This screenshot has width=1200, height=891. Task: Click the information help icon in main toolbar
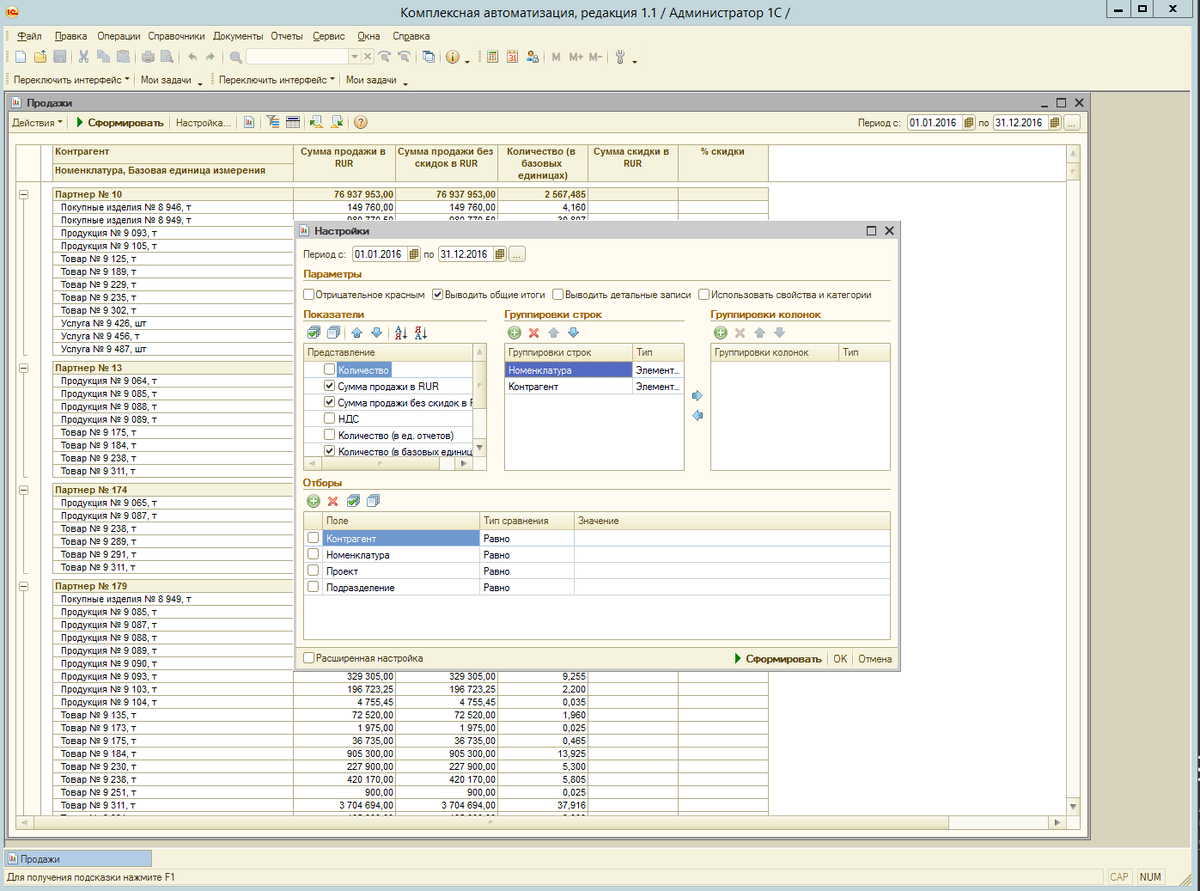point(453,57)
